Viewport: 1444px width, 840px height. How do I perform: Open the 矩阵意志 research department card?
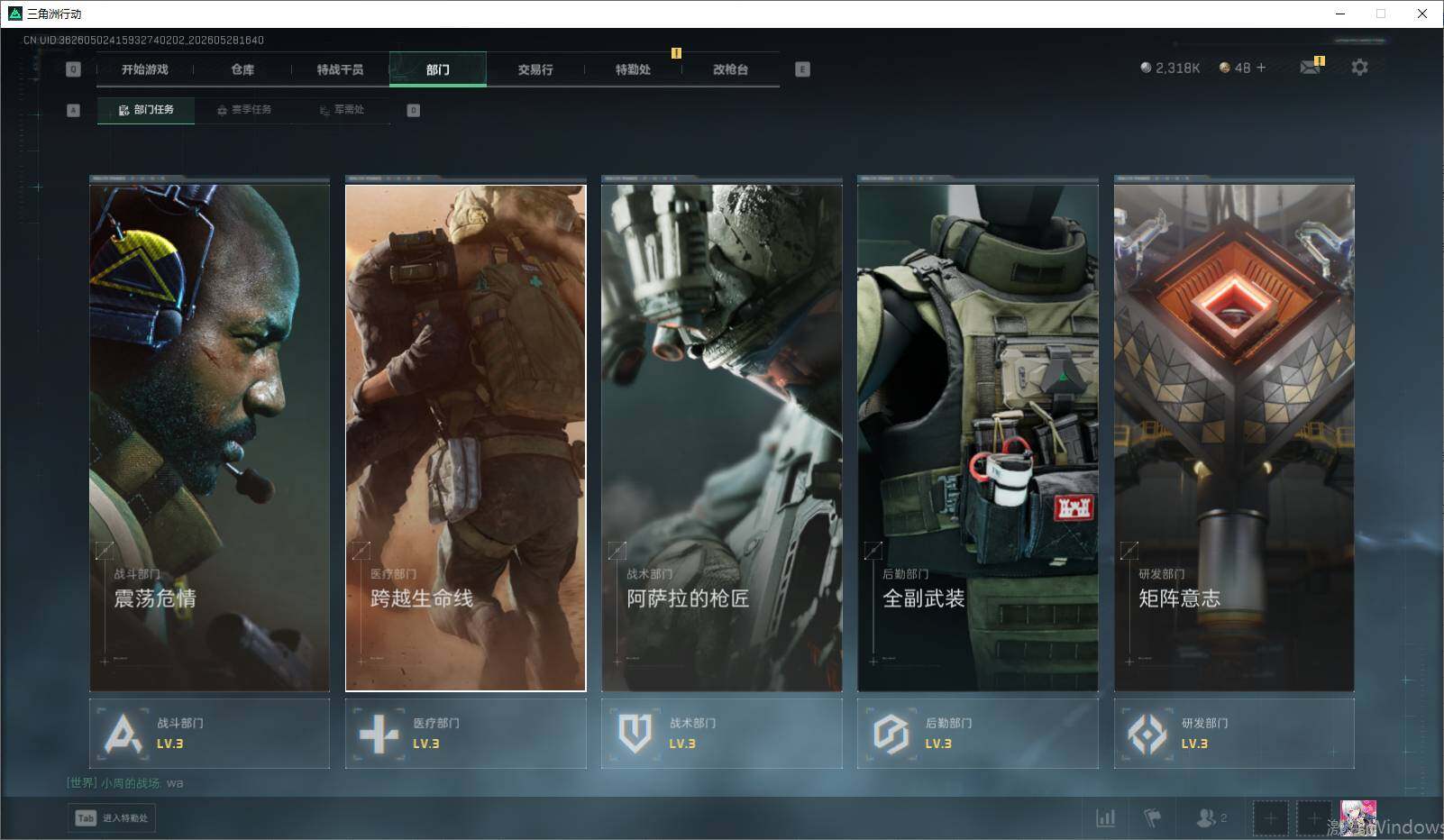pos(1234,438)
